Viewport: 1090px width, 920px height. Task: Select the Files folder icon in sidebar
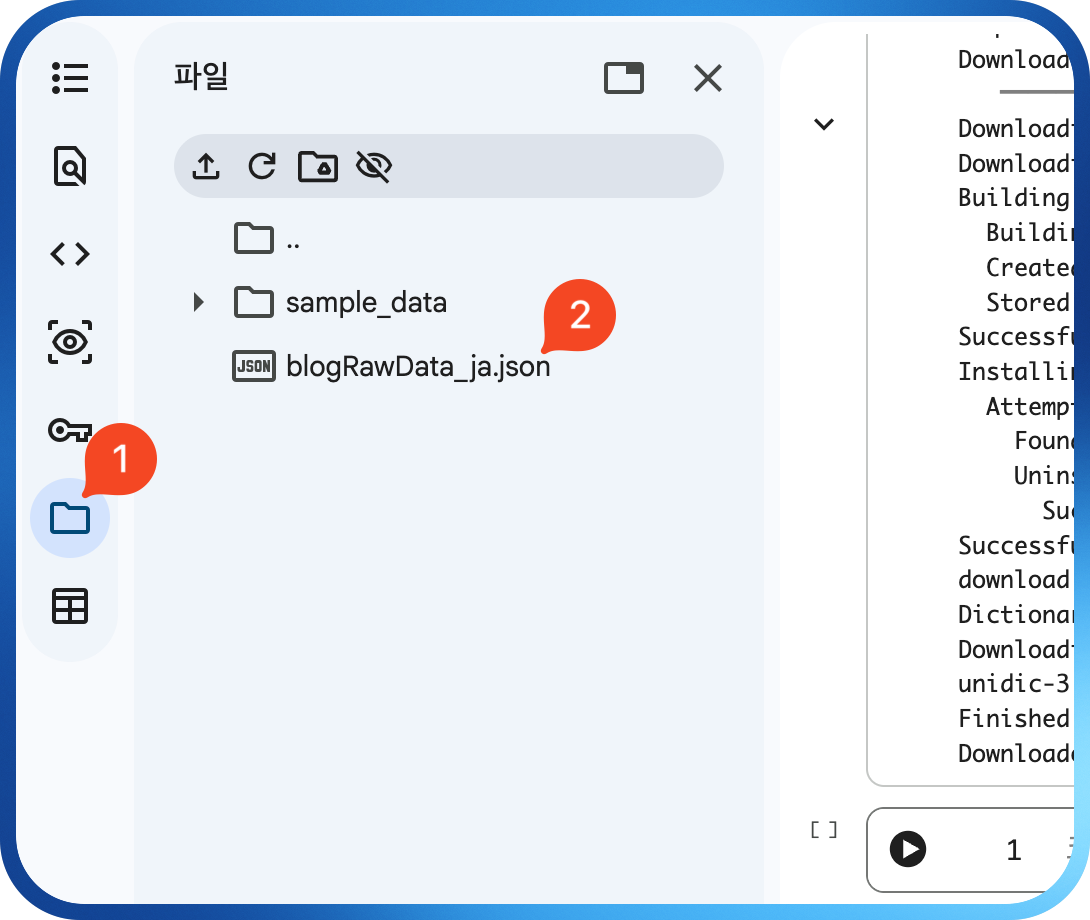[70, 518]
